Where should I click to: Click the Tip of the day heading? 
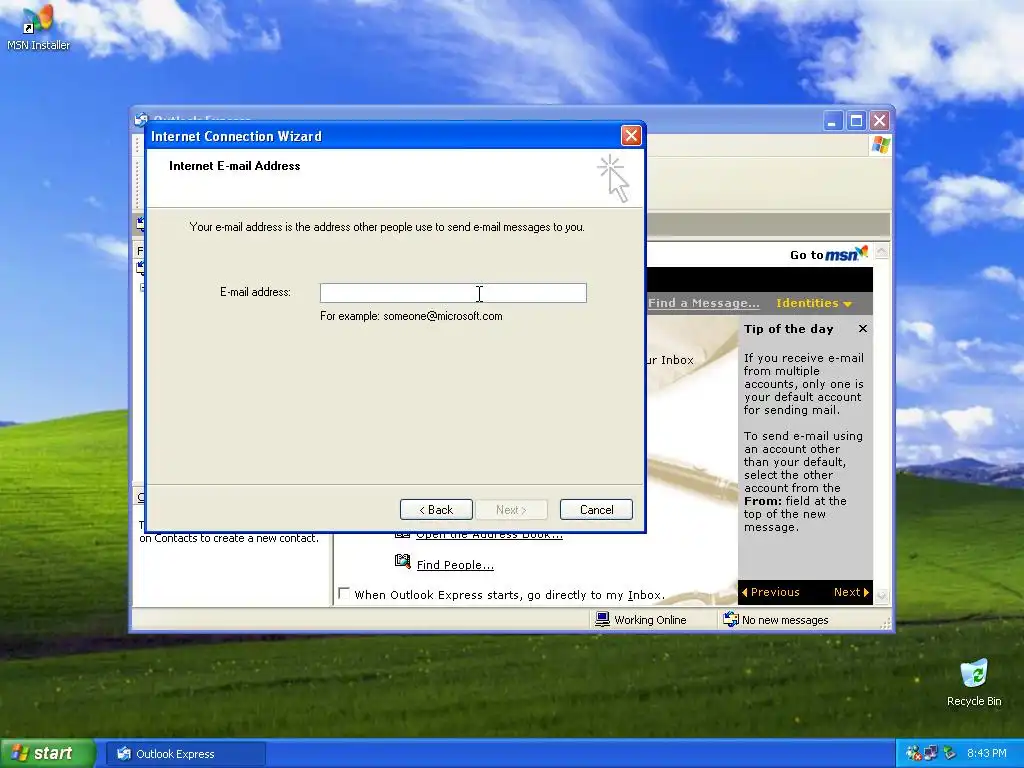[x=788, y=329]
